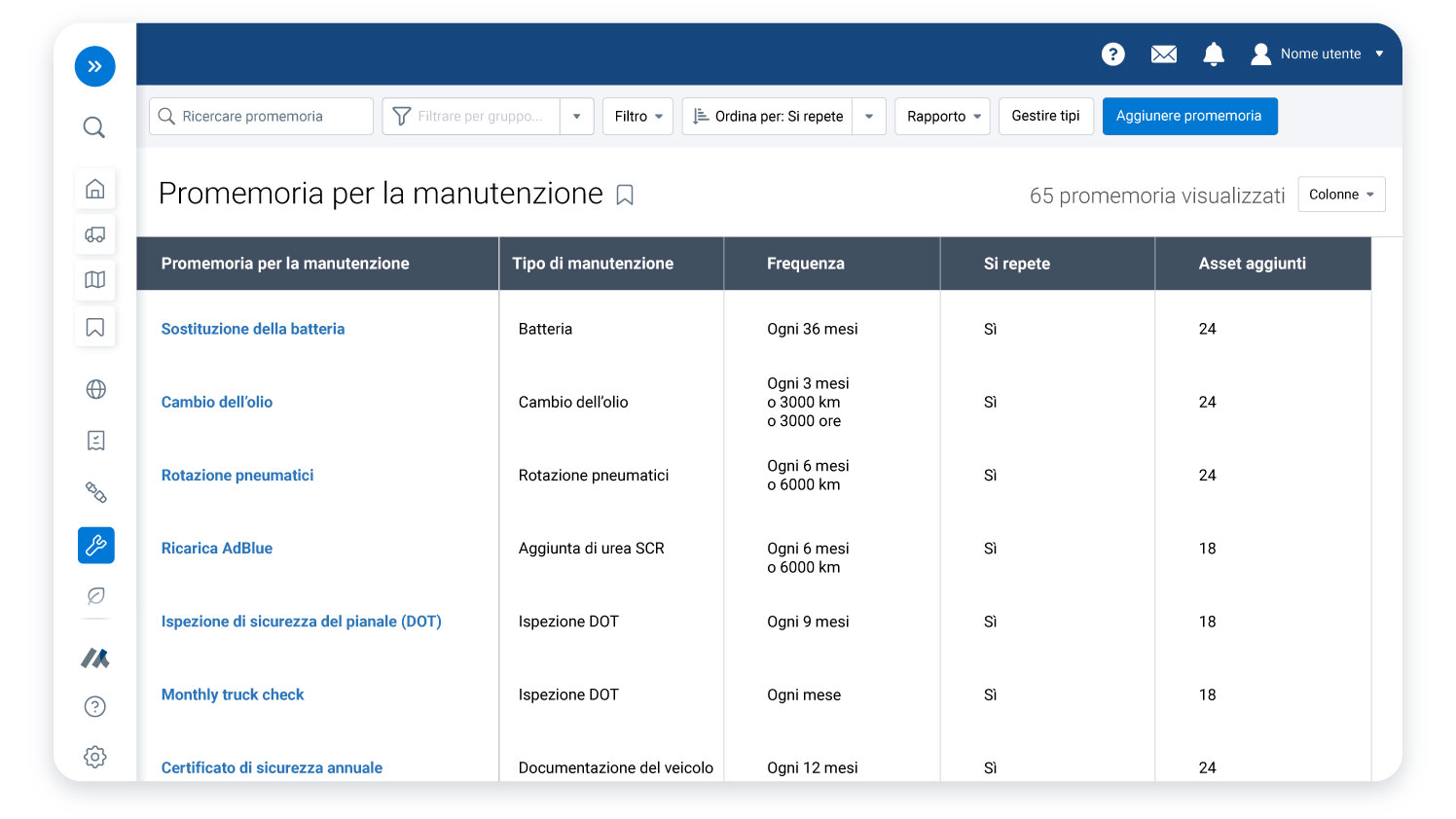Open the Colonne dropdown
The image size is (1456, 819).
click(1341, 194)
